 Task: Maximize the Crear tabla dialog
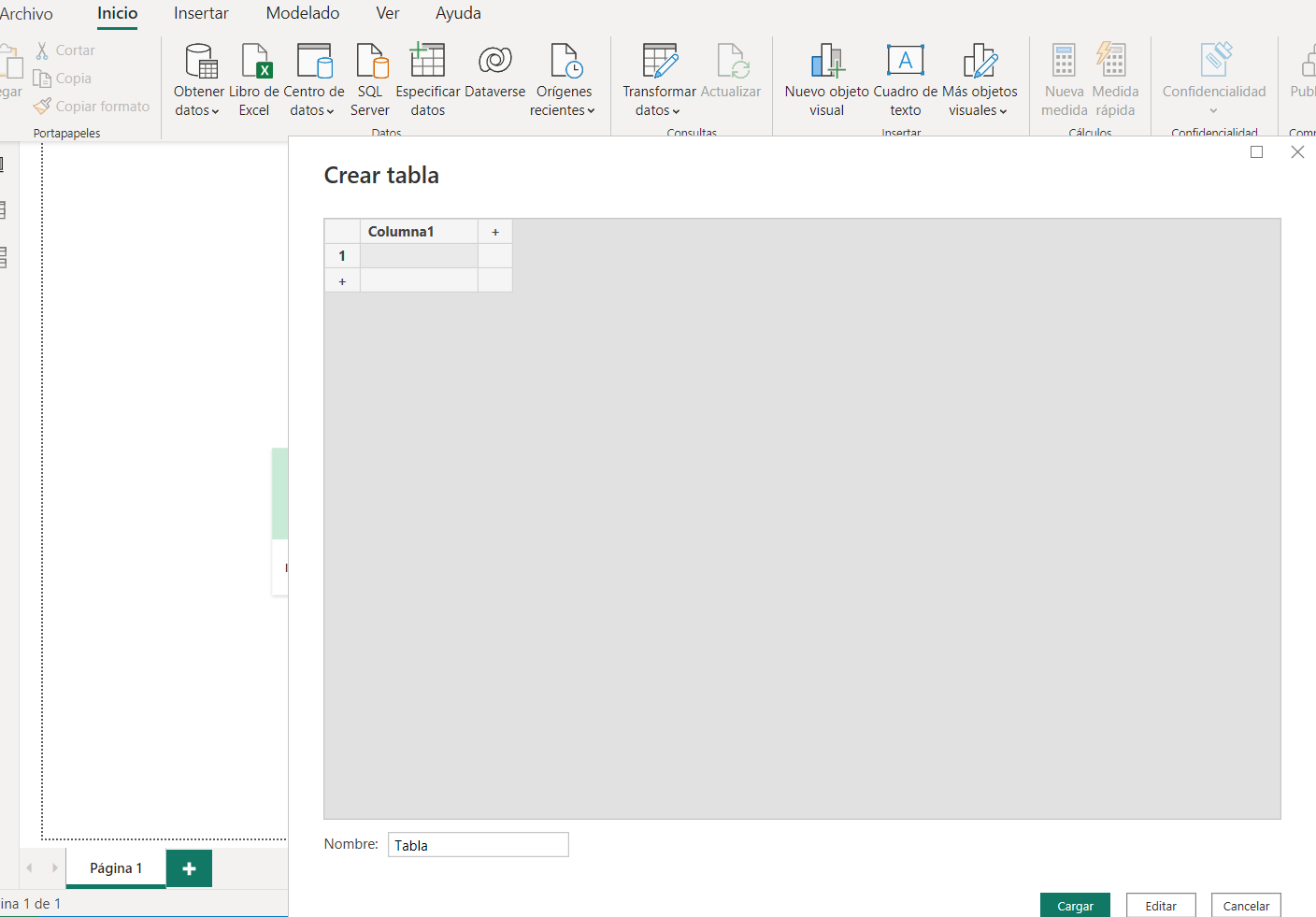1257,152
